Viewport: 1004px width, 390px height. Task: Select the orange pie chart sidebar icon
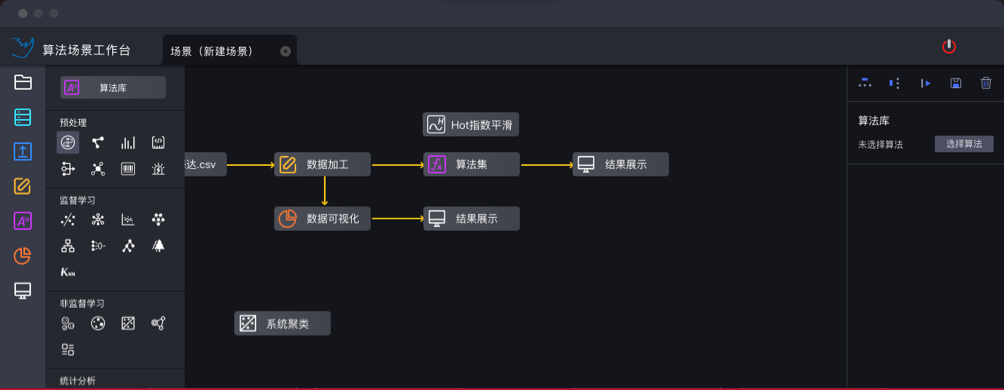(23, 256)
